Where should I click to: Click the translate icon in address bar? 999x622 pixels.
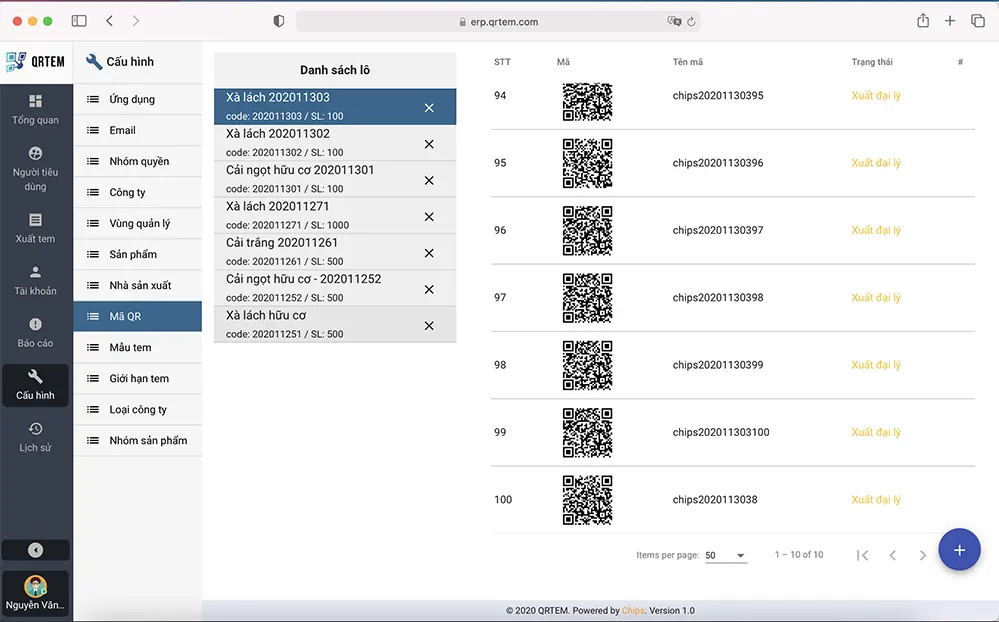[x=674, y=21]
